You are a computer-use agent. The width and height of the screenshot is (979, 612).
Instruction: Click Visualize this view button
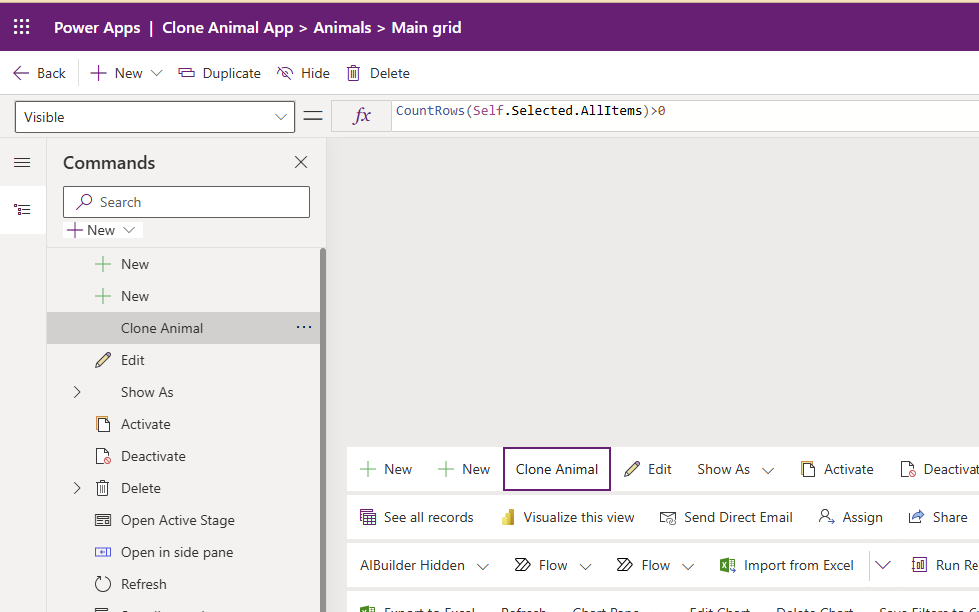[x=568, y=517]
